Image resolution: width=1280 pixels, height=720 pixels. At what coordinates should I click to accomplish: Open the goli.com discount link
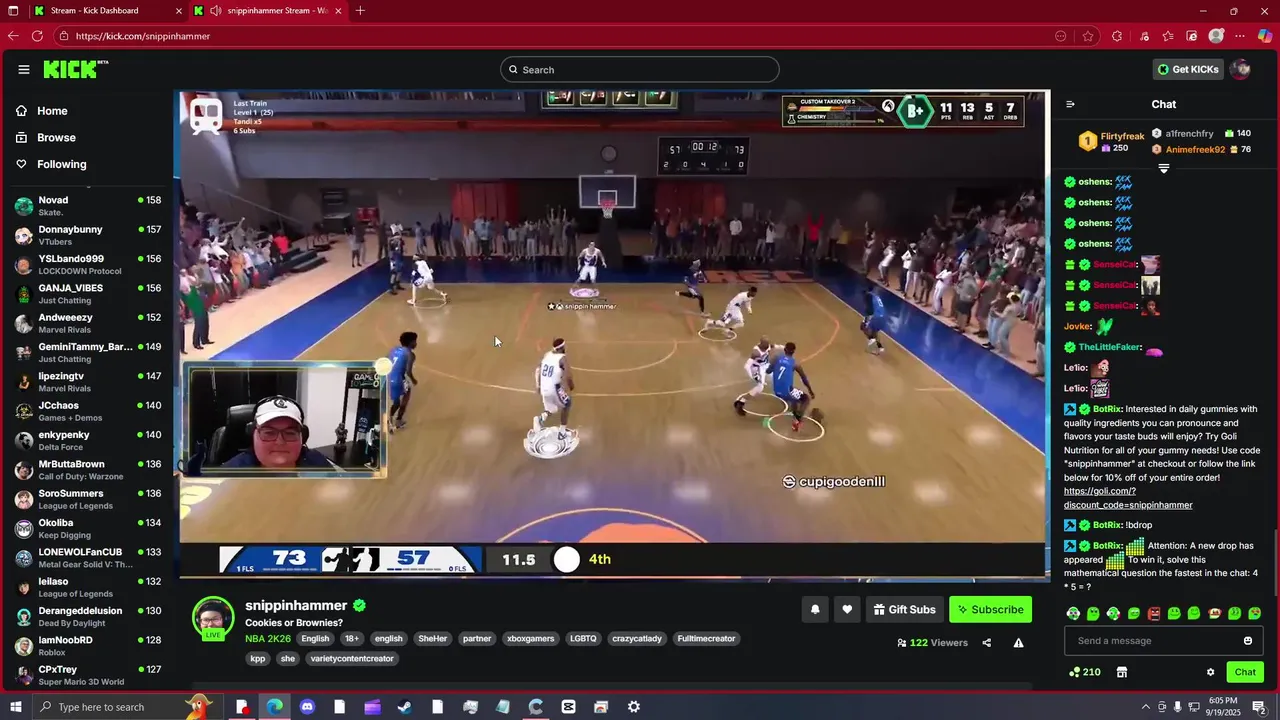click(1128, 498)
